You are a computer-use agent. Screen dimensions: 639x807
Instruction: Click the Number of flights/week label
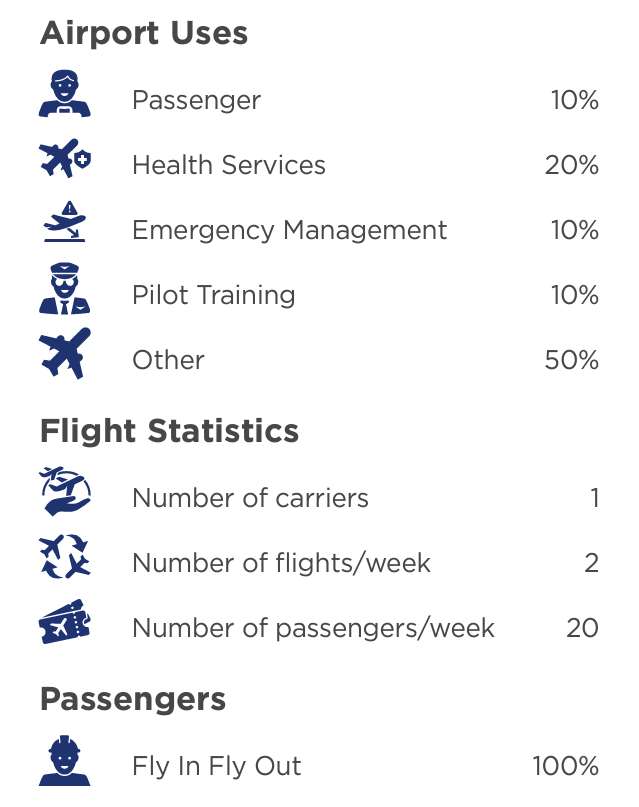click(x=281, y=563)
